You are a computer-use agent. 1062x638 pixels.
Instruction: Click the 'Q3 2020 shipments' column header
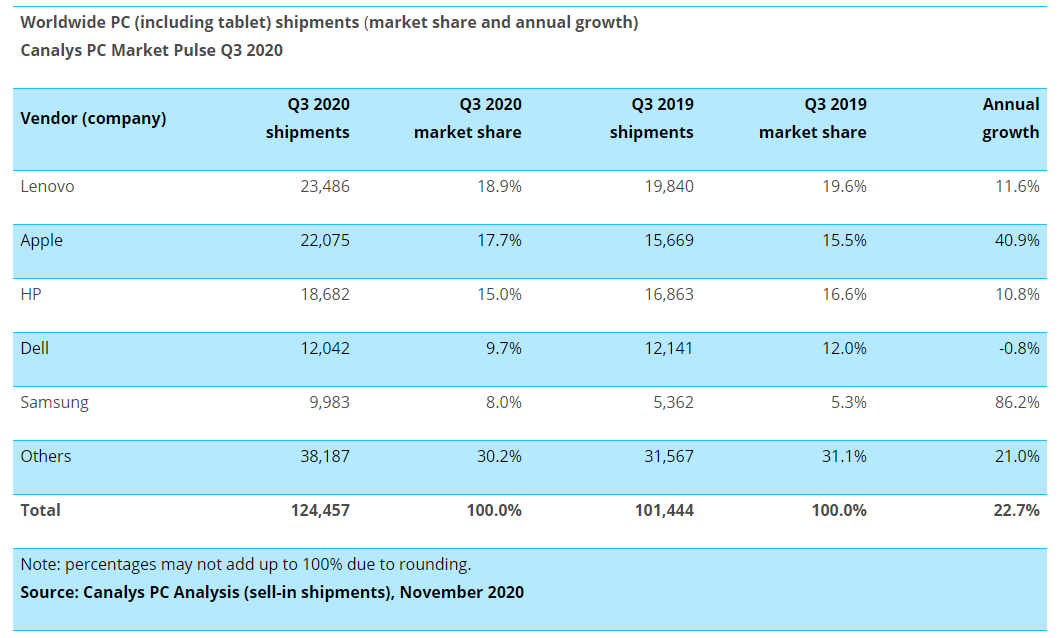pos(307,119)
